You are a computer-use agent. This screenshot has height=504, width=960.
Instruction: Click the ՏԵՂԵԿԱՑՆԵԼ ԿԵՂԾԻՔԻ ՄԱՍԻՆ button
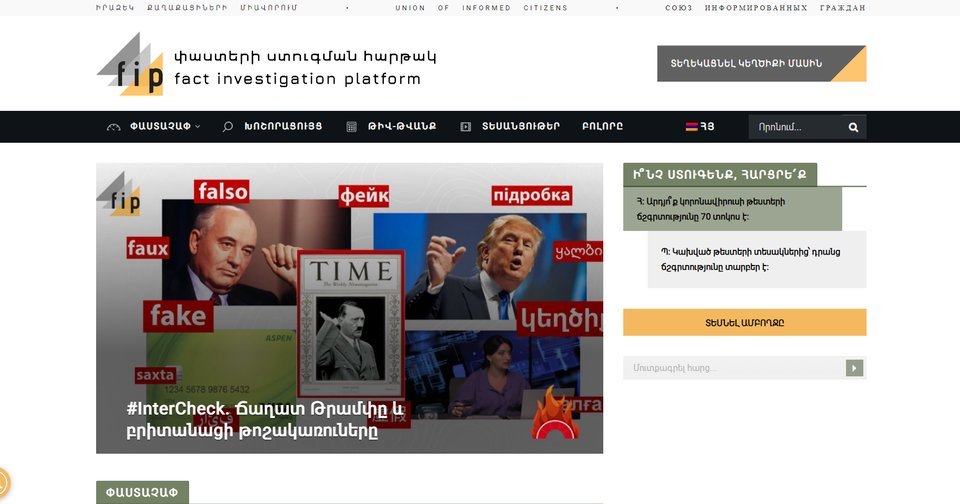[762, 63]
